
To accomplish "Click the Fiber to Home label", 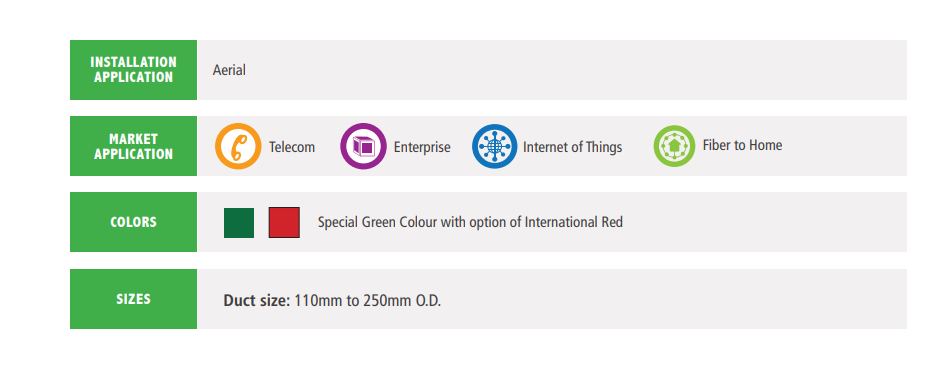I will 742,145.
